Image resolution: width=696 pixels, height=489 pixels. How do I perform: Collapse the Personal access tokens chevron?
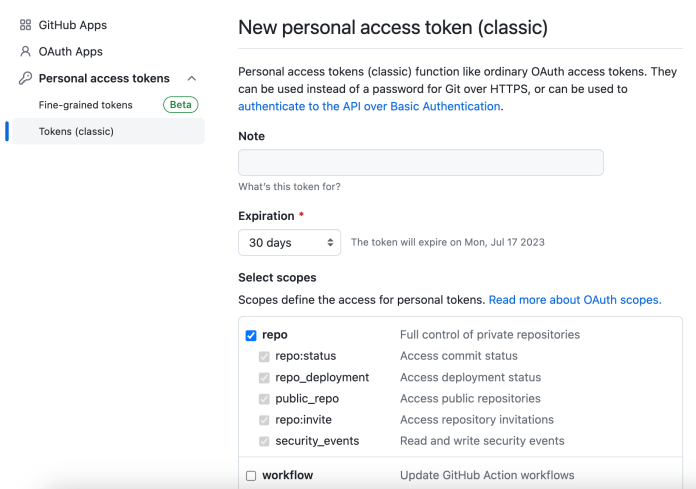coord(192,78)
